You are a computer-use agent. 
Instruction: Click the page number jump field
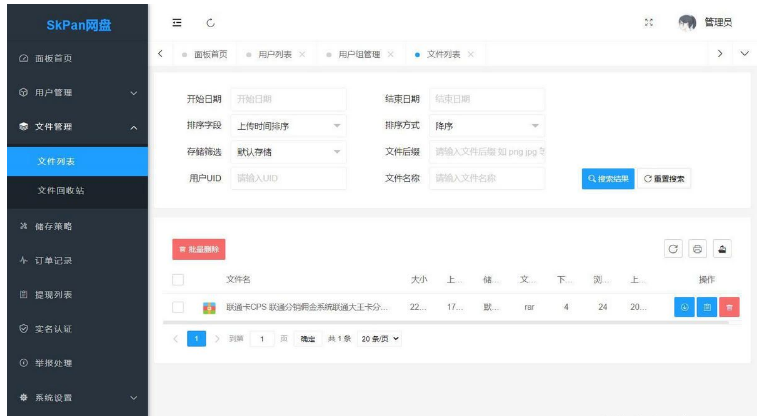pyautogui.click(x=262, y=339)
